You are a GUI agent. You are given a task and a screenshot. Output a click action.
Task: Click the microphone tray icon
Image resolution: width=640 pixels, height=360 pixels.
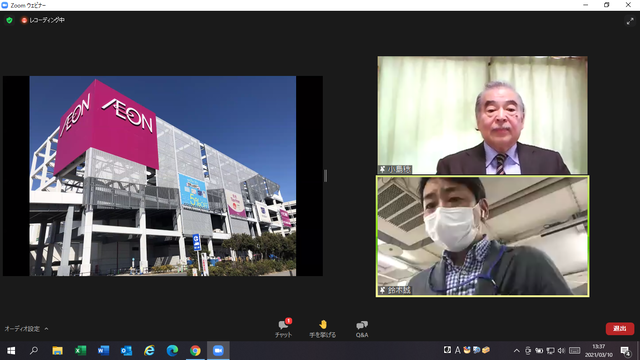(x=528, y=351)
